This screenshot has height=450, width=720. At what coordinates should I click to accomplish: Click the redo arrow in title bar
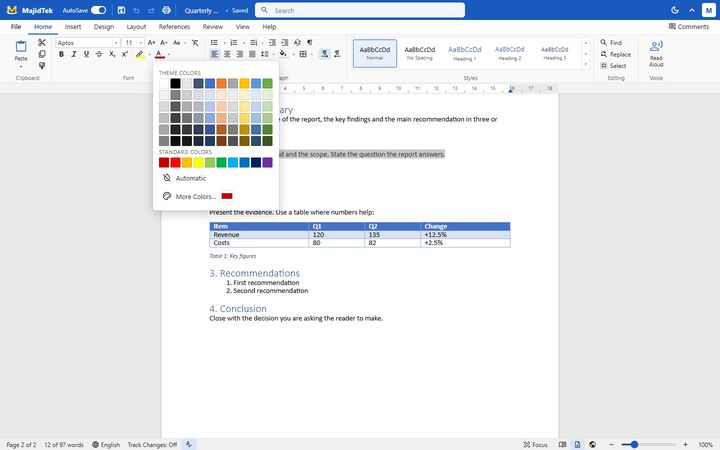(151, 10)
